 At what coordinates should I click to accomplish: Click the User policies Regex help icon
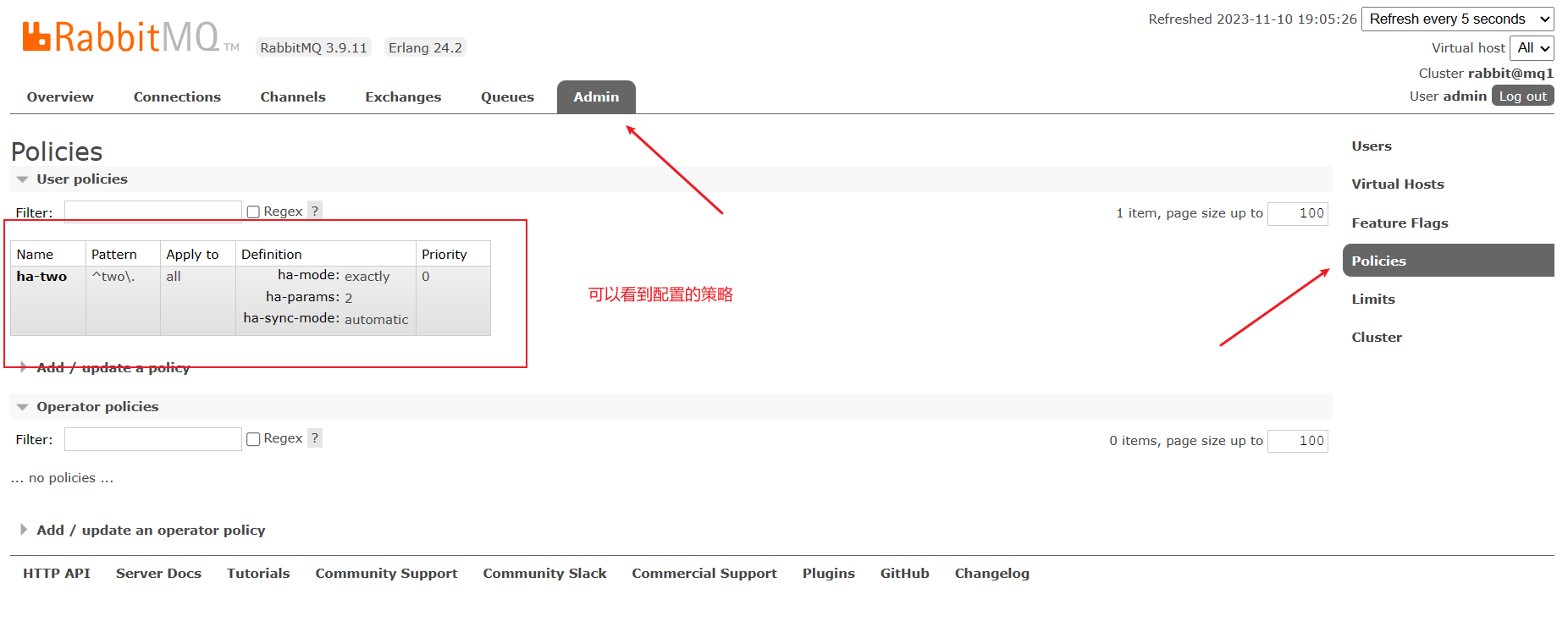(x=315, y=211)
